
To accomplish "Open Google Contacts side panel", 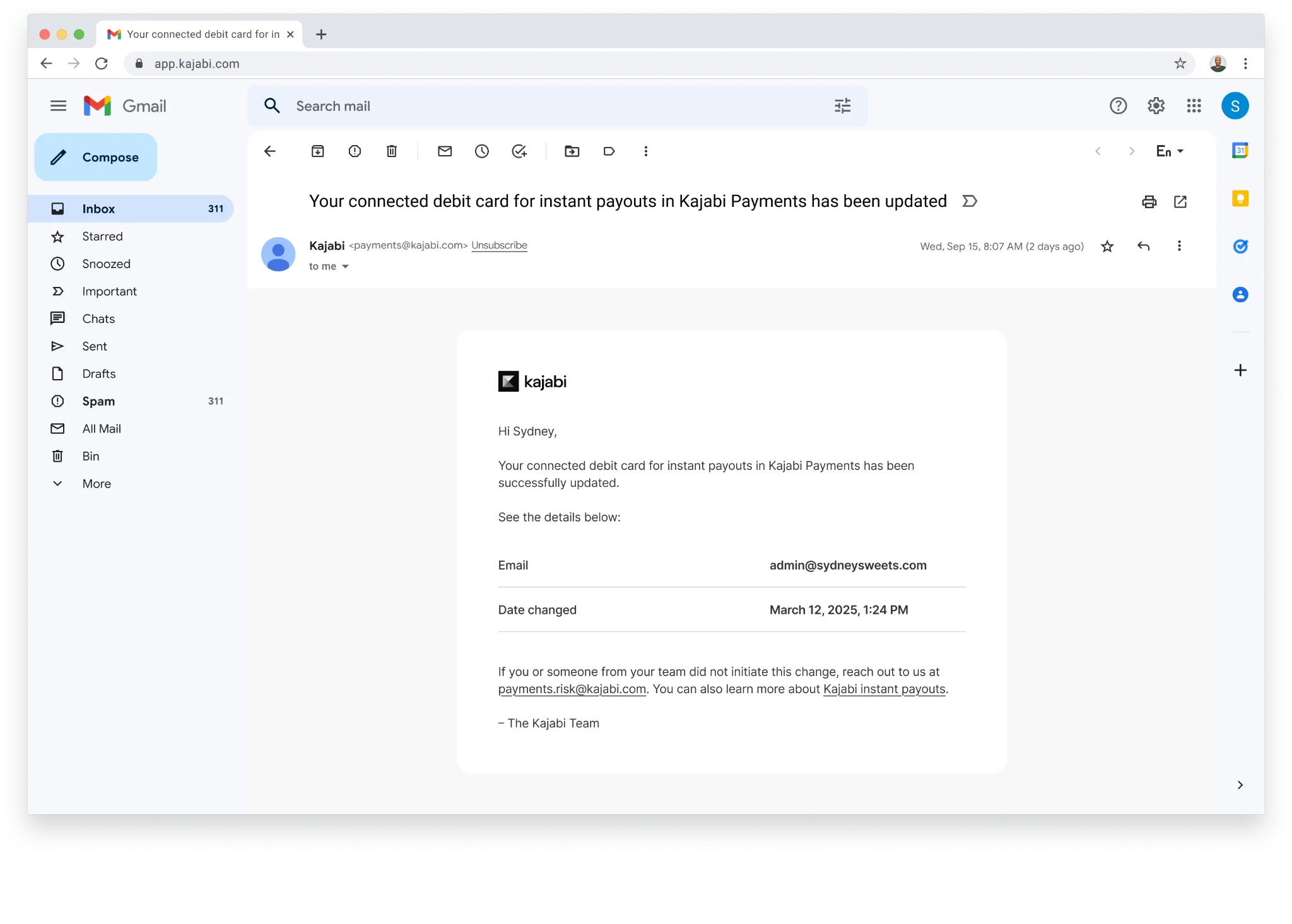I will [x=1240, y=295].
